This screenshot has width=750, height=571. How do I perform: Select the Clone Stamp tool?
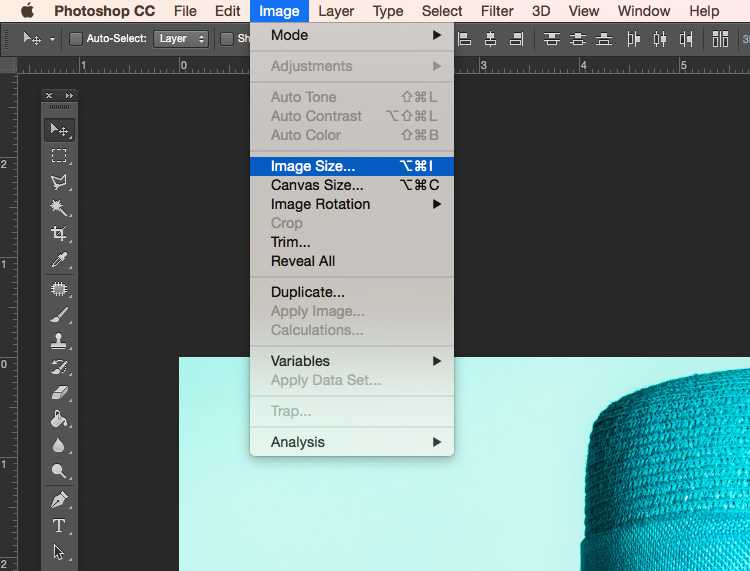point(59,341)
